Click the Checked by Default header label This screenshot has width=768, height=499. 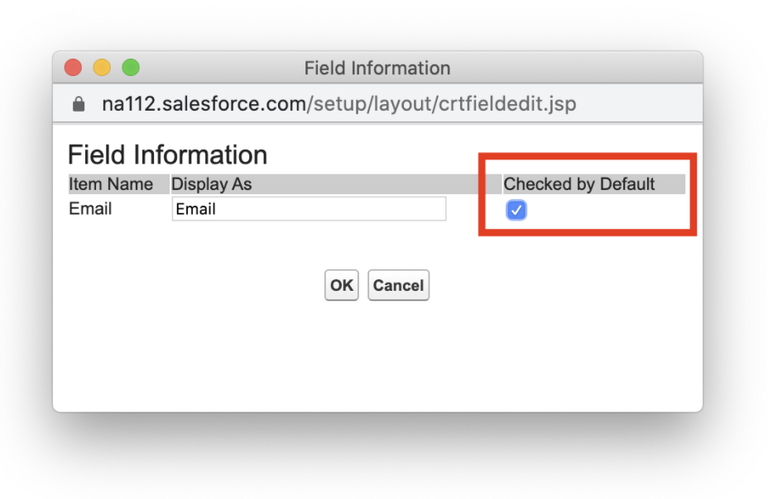coord(579,184)
